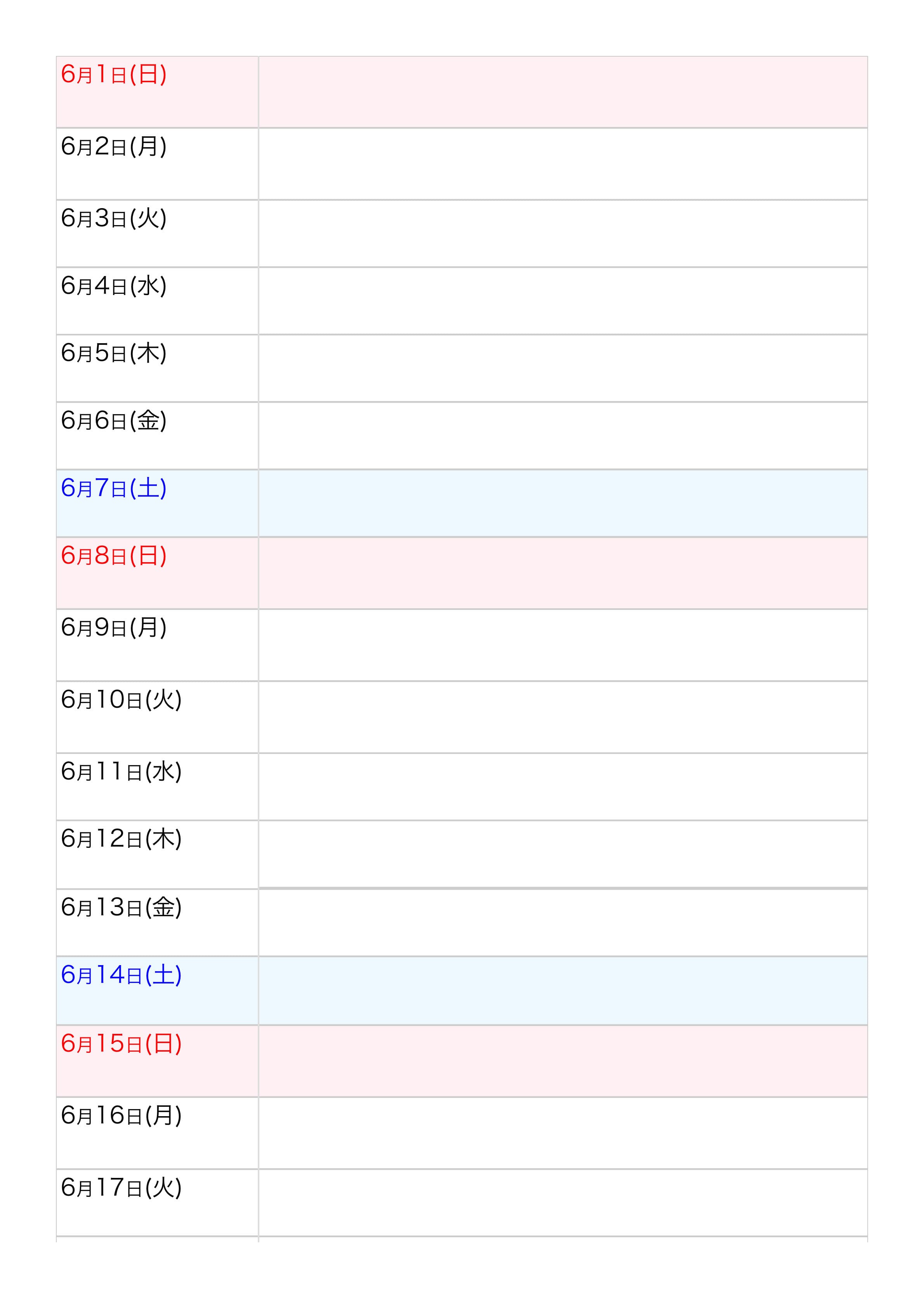
Task: Click the 6月1日(日) date label
Action: click(114, 75)
